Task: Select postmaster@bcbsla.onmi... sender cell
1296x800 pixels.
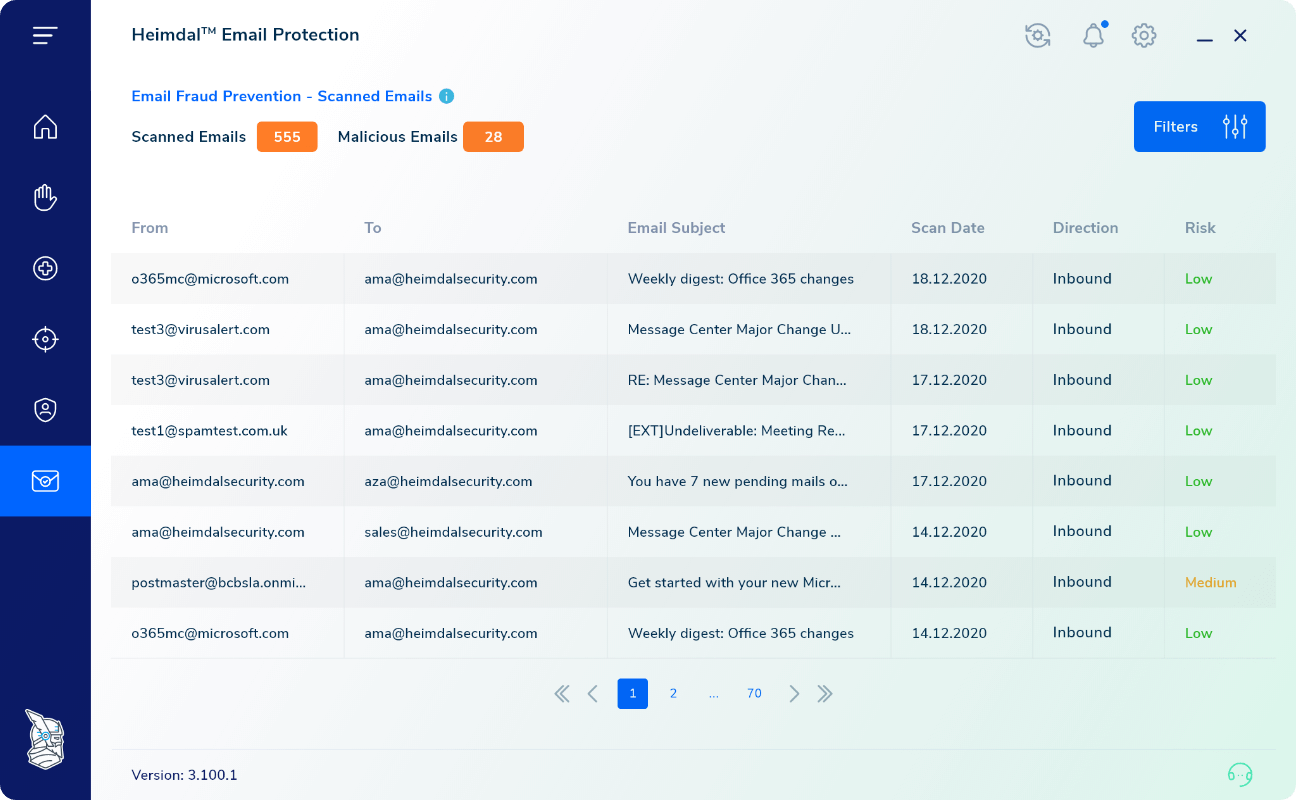Action: click(219, 582)
